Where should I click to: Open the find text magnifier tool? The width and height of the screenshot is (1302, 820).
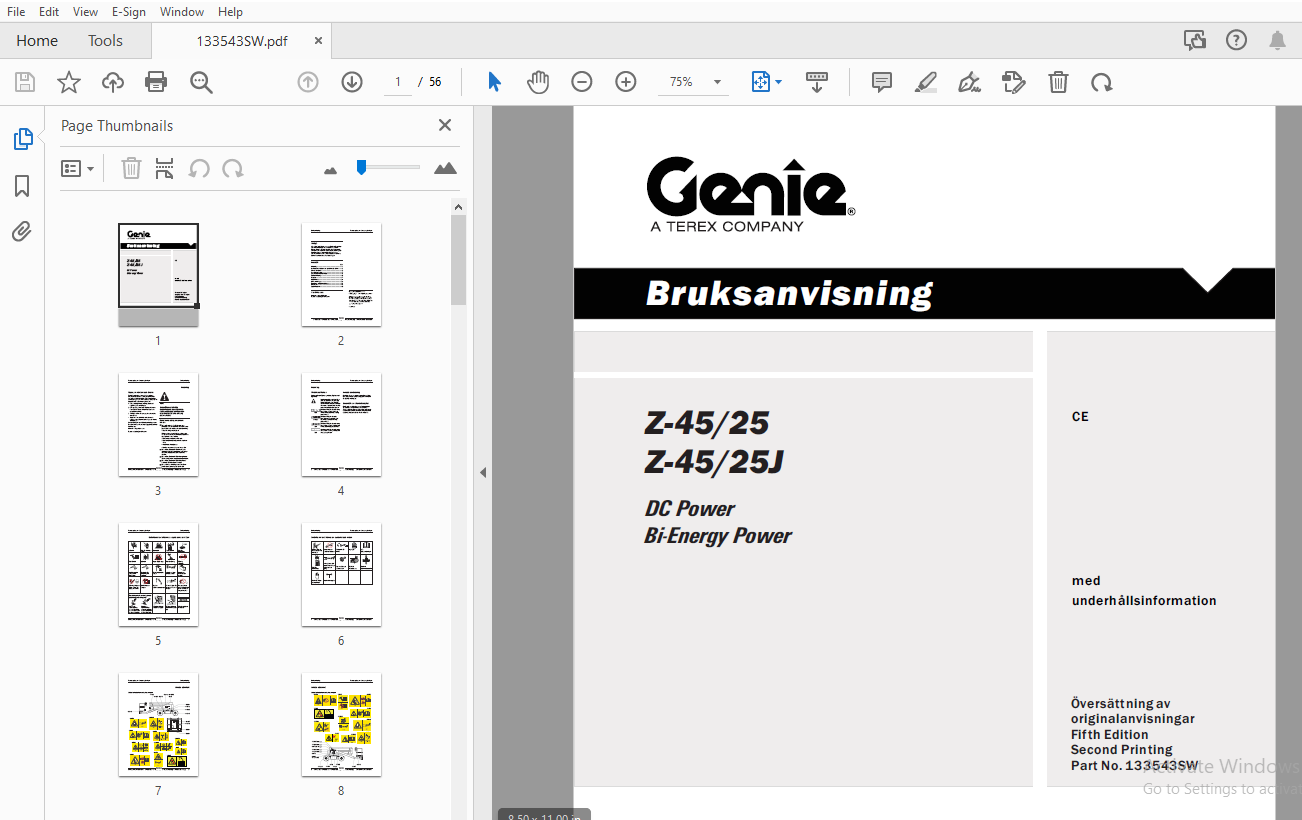(x=201, y=82)
